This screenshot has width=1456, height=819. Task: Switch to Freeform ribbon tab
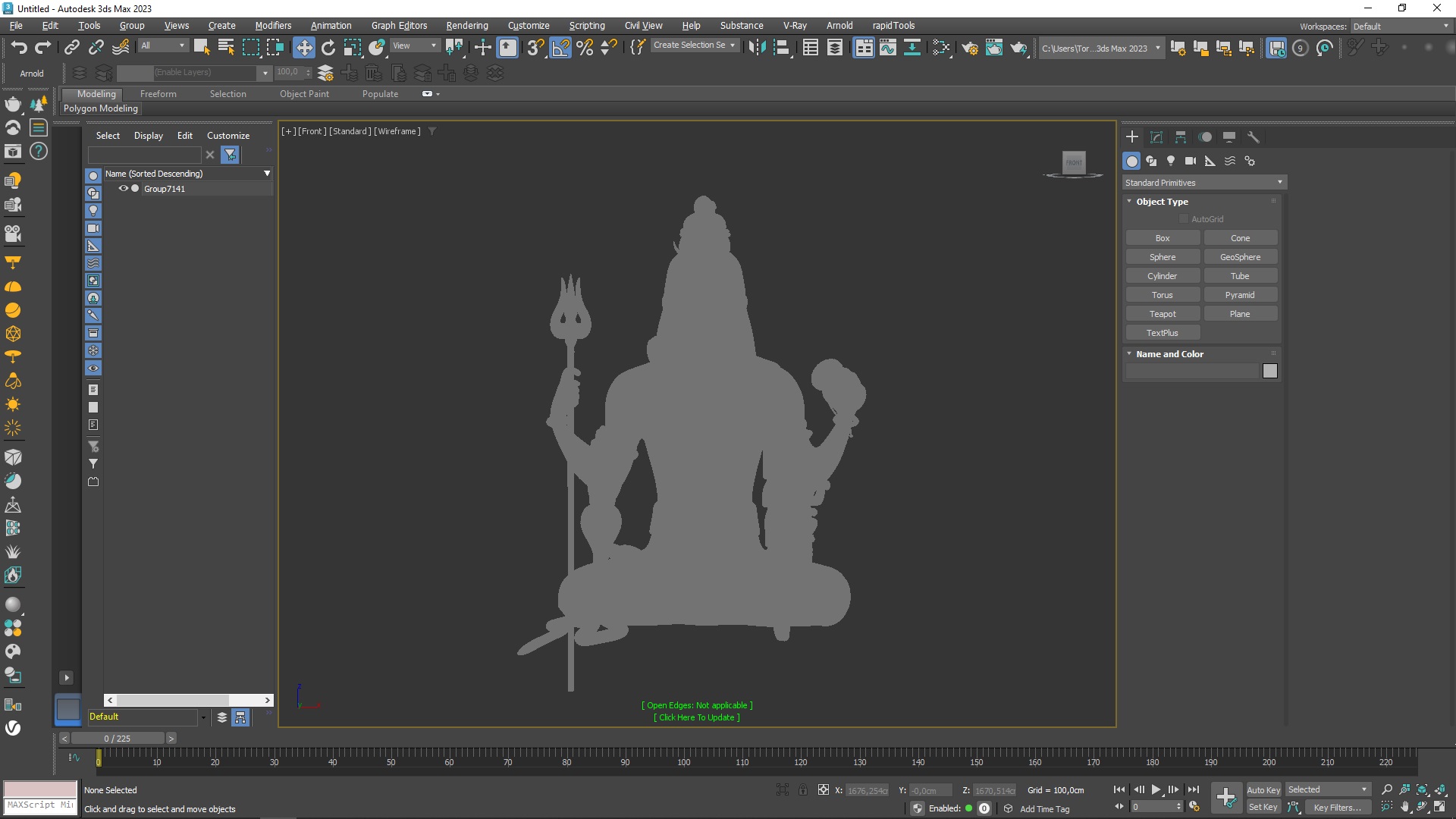pos(158,94)
